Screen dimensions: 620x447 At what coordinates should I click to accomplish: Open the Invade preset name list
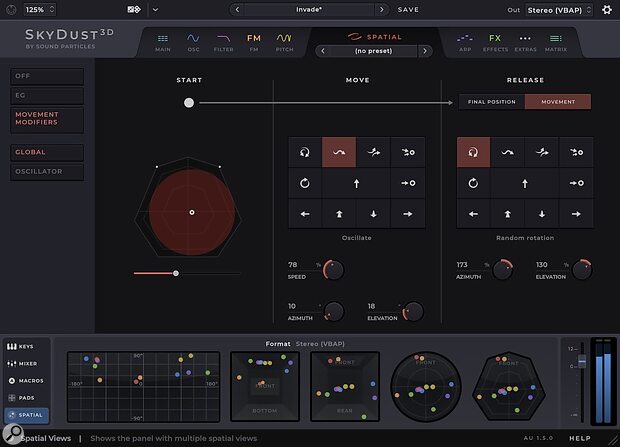(x=309, y=9)
